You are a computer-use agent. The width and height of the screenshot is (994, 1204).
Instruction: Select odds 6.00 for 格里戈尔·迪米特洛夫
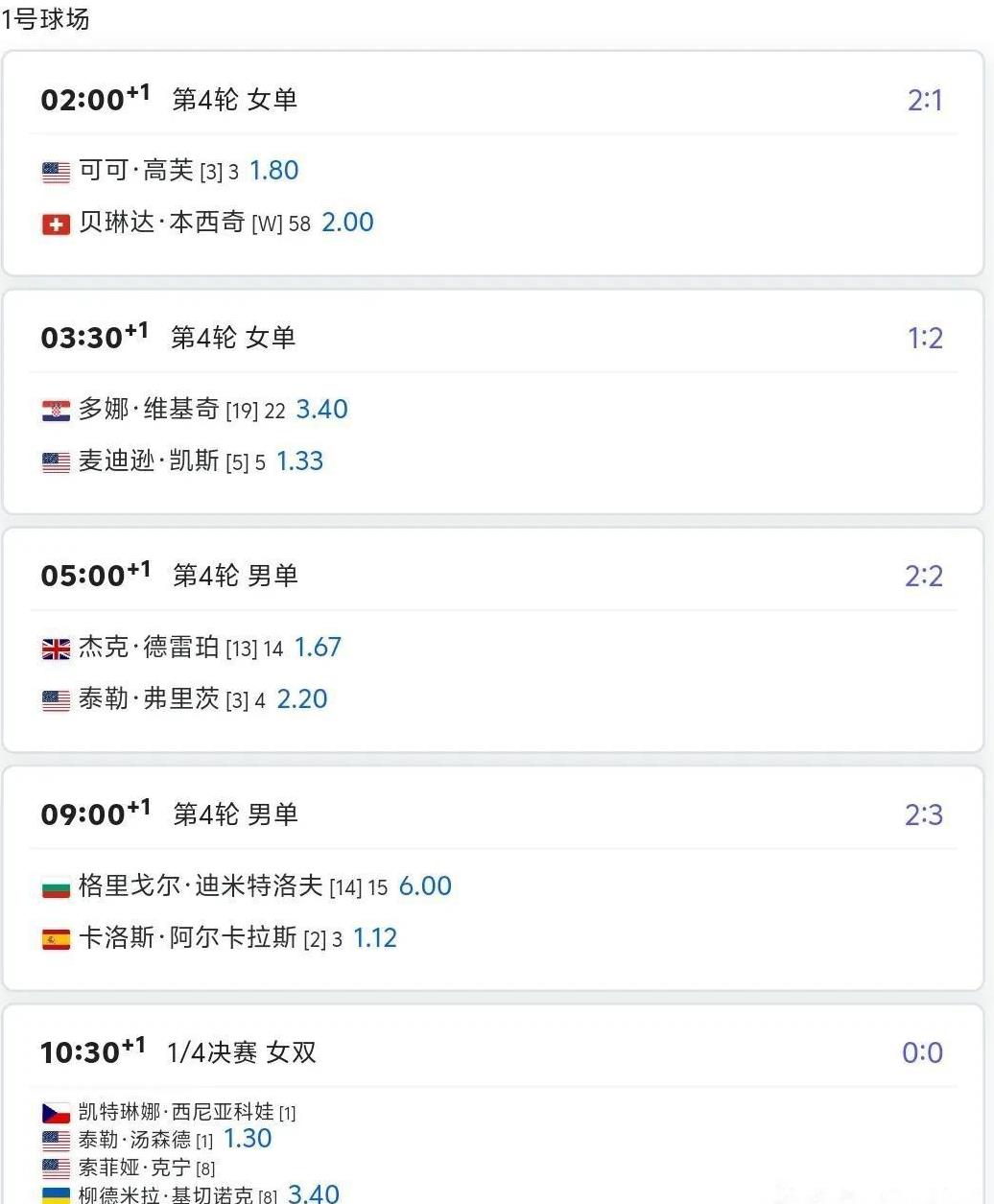(x=425, y=886)
